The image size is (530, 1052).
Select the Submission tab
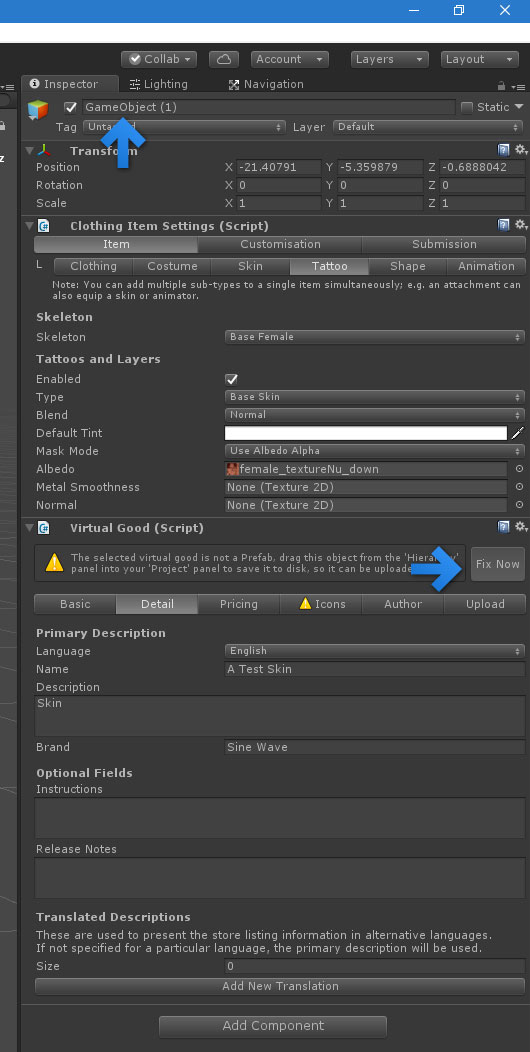[x=444, y=244]
